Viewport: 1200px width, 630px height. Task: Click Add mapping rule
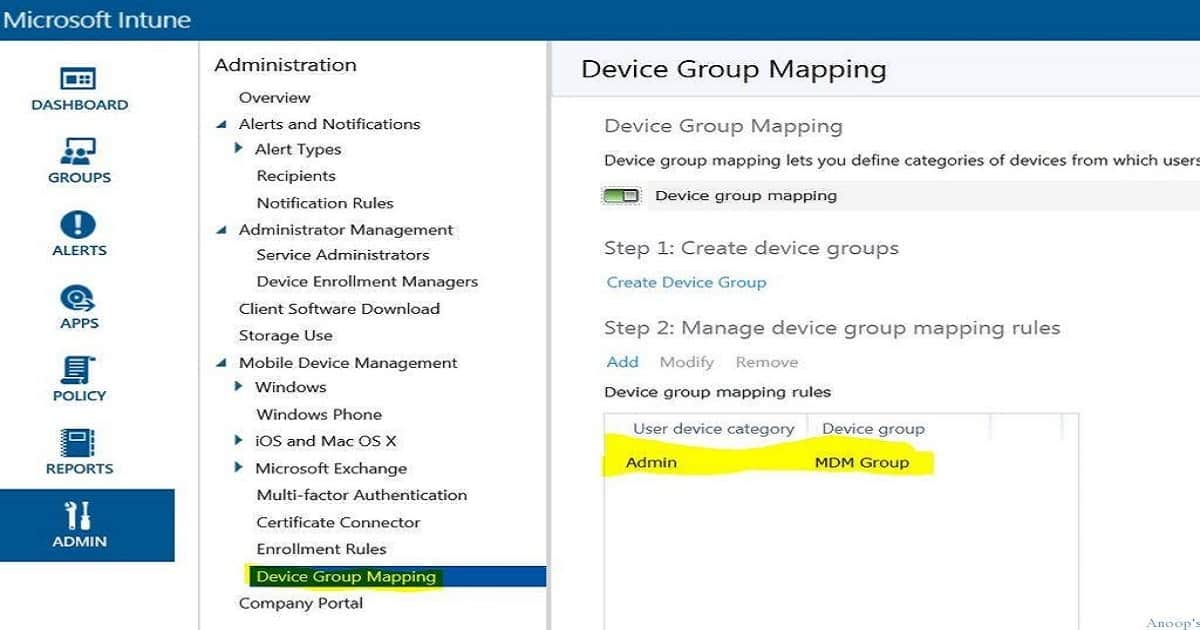point(622,362)
